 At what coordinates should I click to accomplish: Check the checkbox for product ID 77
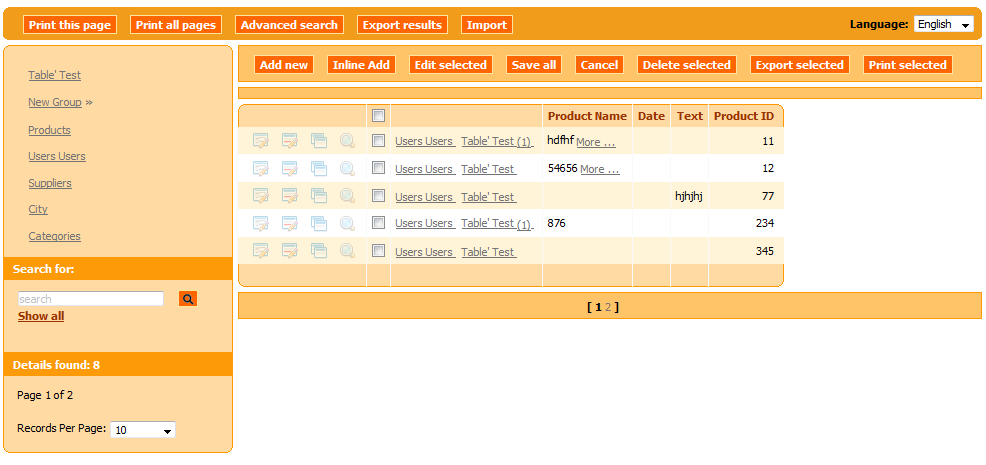coord(379,196)
